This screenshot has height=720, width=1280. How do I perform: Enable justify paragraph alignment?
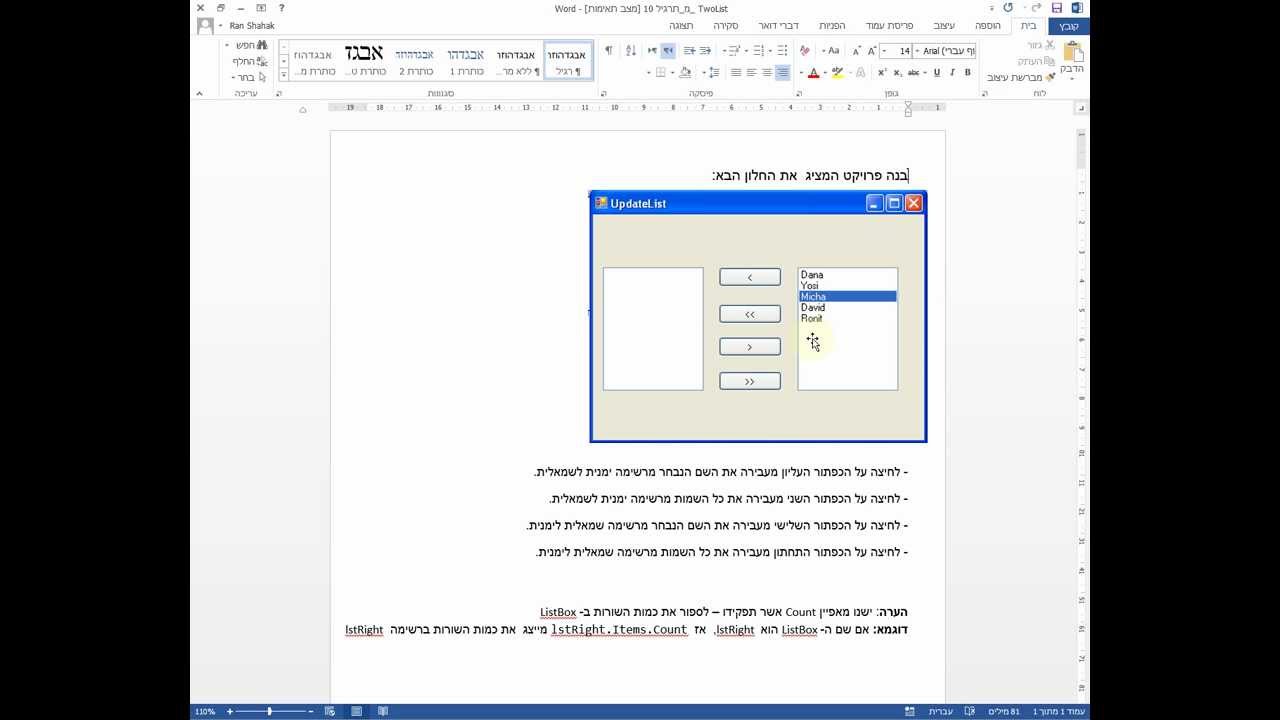[x=735, y=72]
